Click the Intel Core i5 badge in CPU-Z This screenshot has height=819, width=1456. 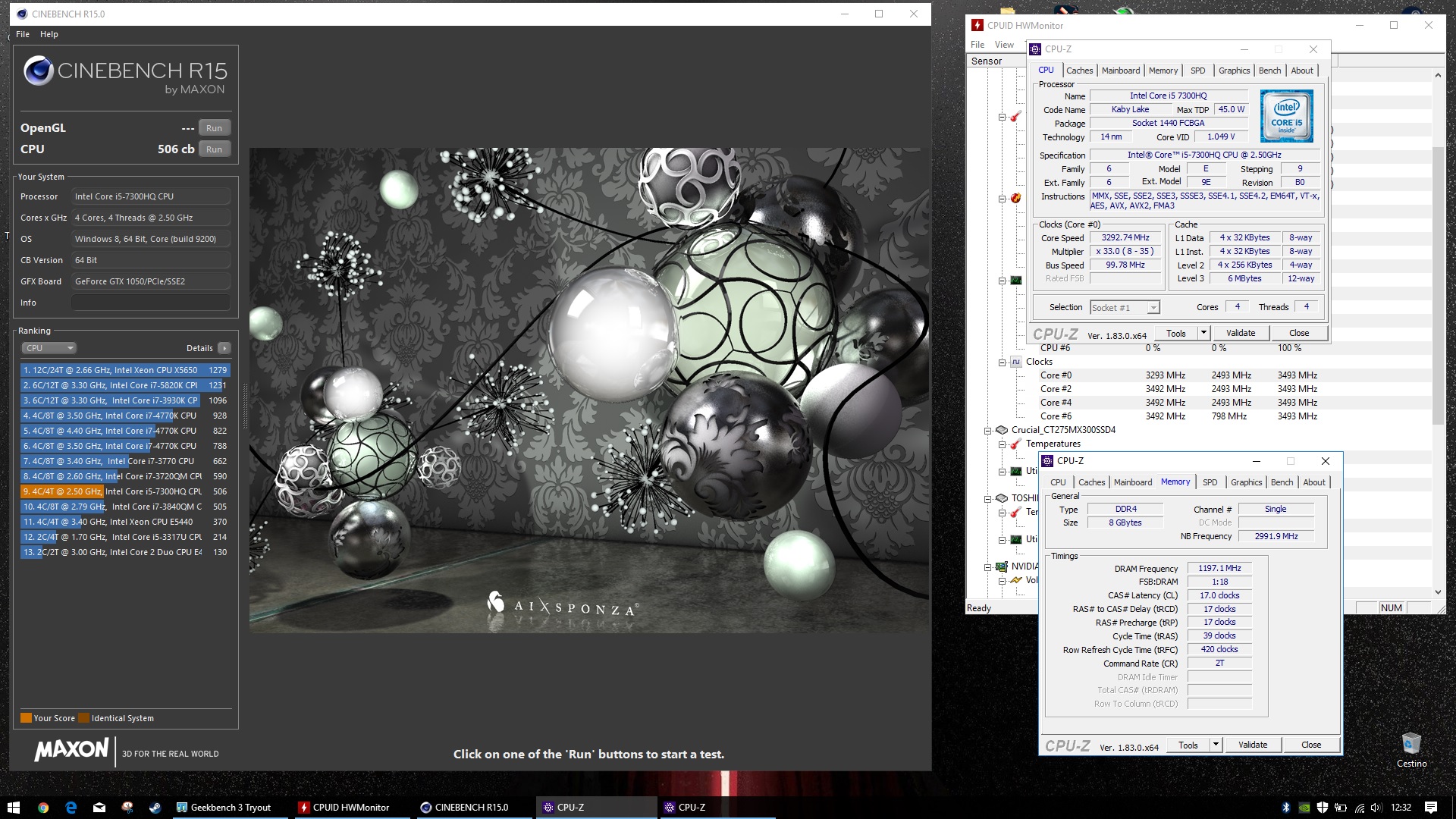(1286, 116)
